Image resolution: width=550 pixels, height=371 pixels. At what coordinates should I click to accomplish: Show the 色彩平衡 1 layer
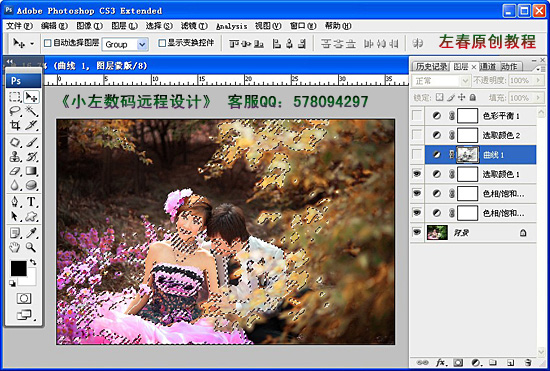pos(417,116)
